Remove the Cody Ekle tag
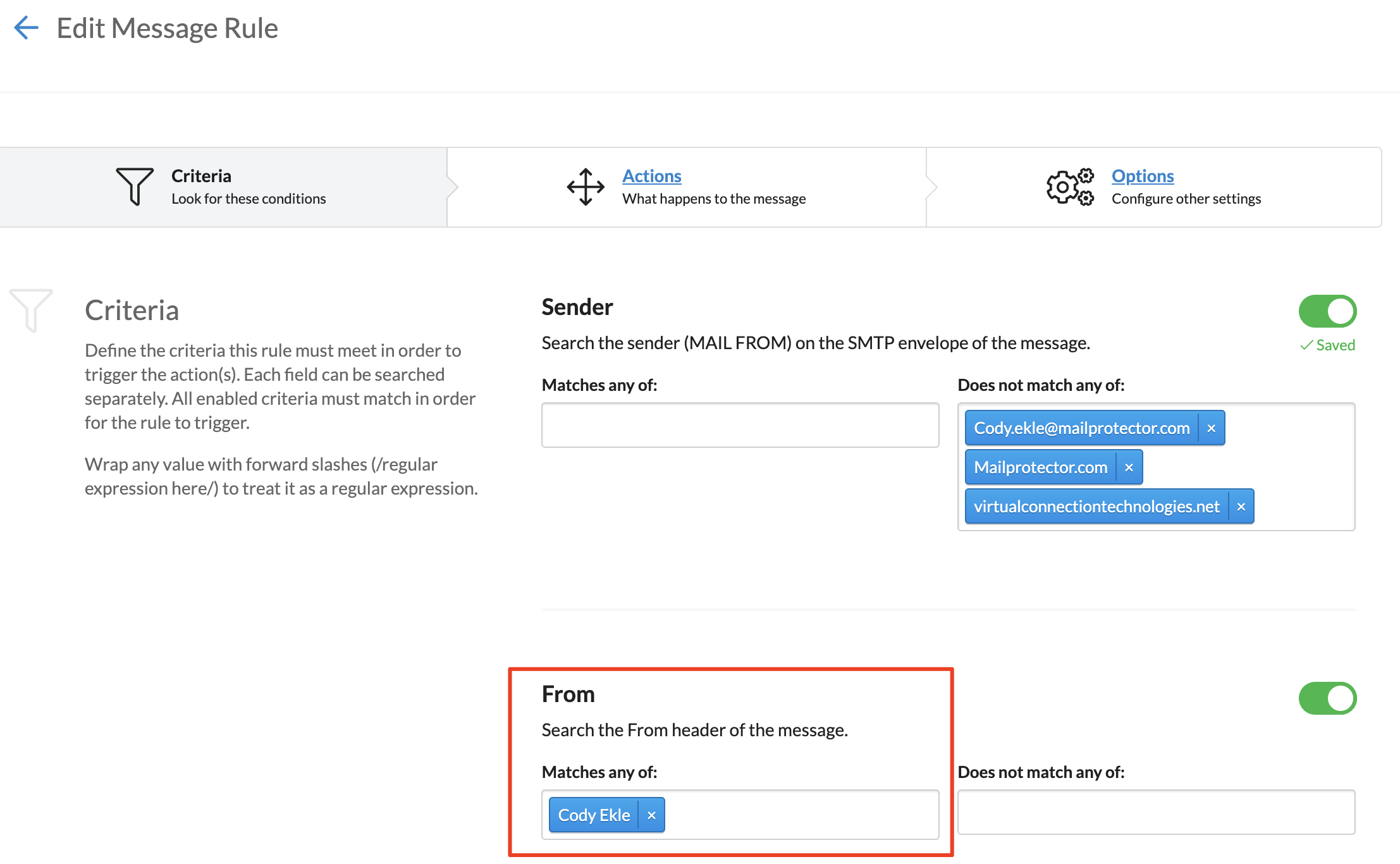The width and height of the screenshot is (1400, 864). click(x=651, y=815)
